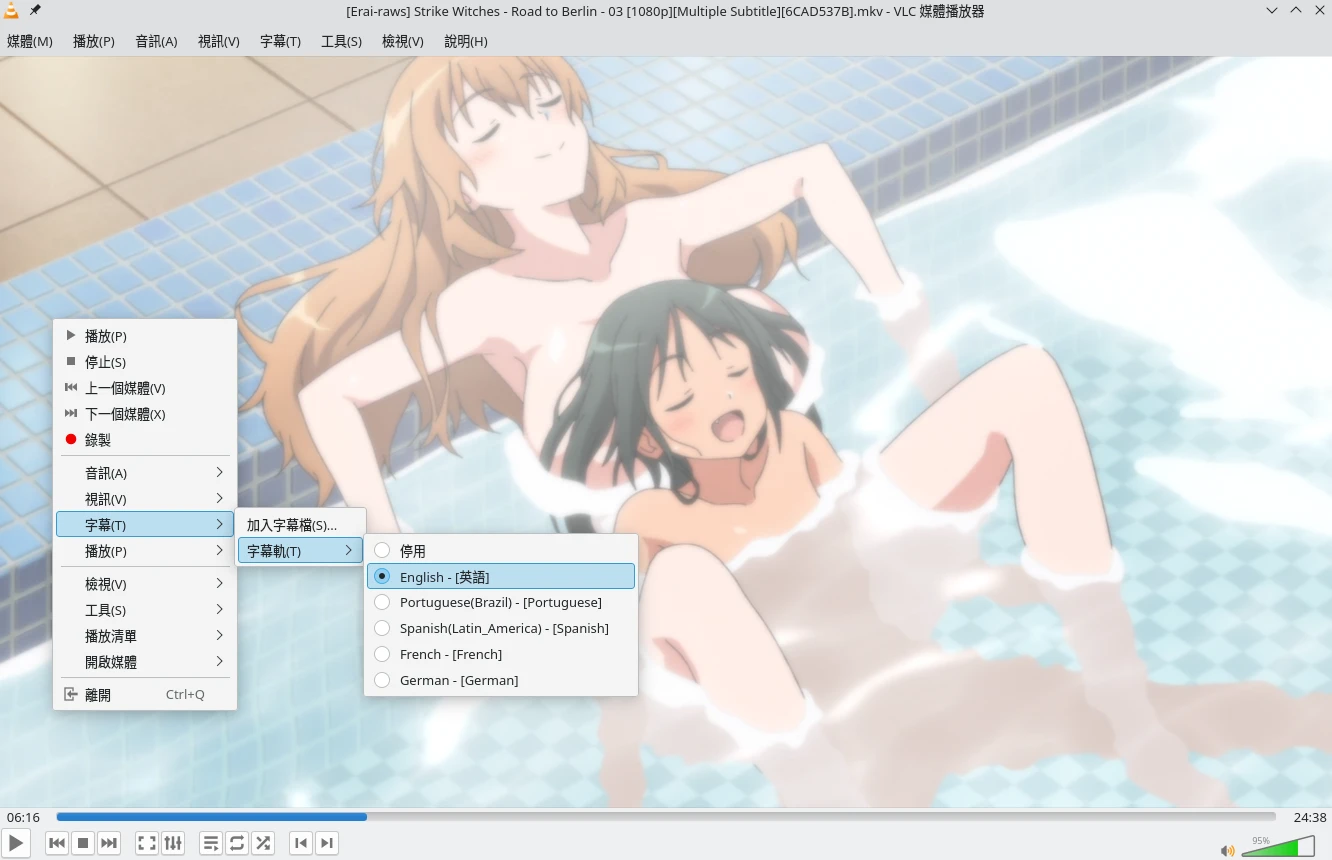Jump to previous media in bottom toolbar

(x=57, y=843)
